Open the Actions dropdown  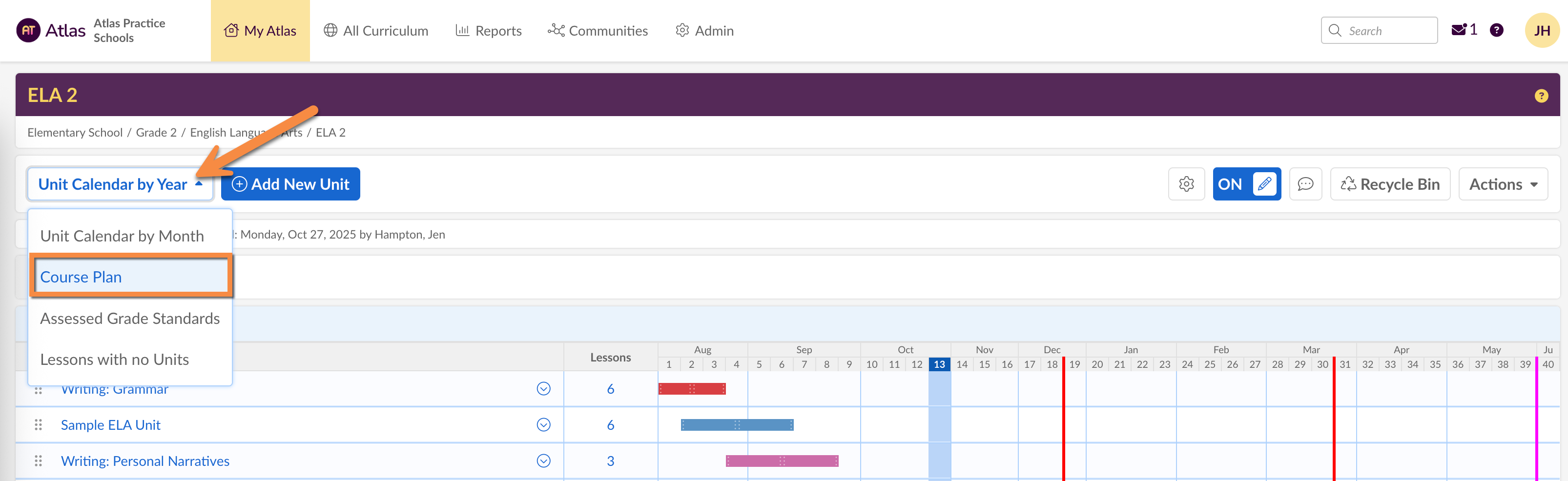click(x=1503, y=183)
